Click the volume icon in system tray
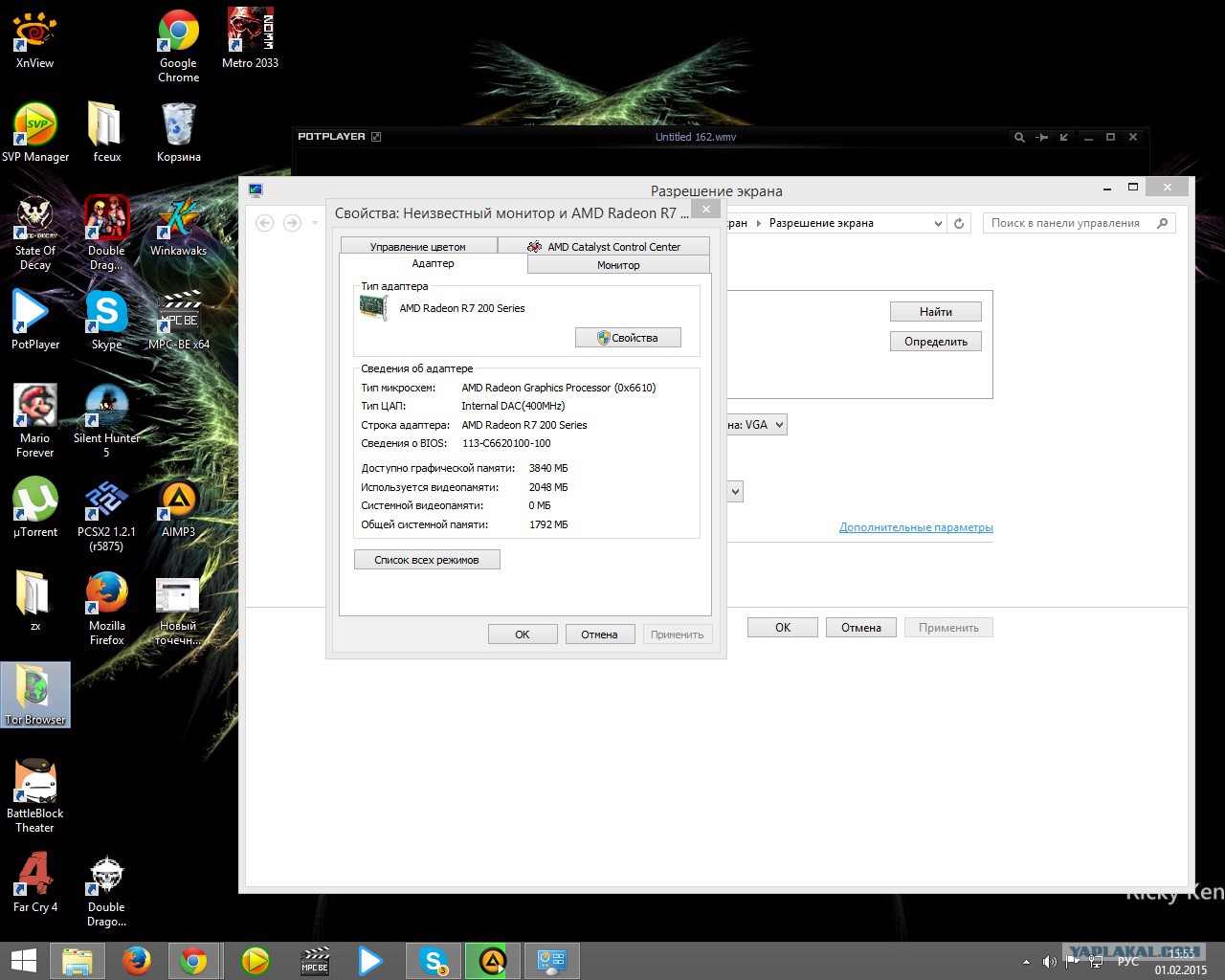This screenshot has width=1225, height=980. (x=1049, y=962)
